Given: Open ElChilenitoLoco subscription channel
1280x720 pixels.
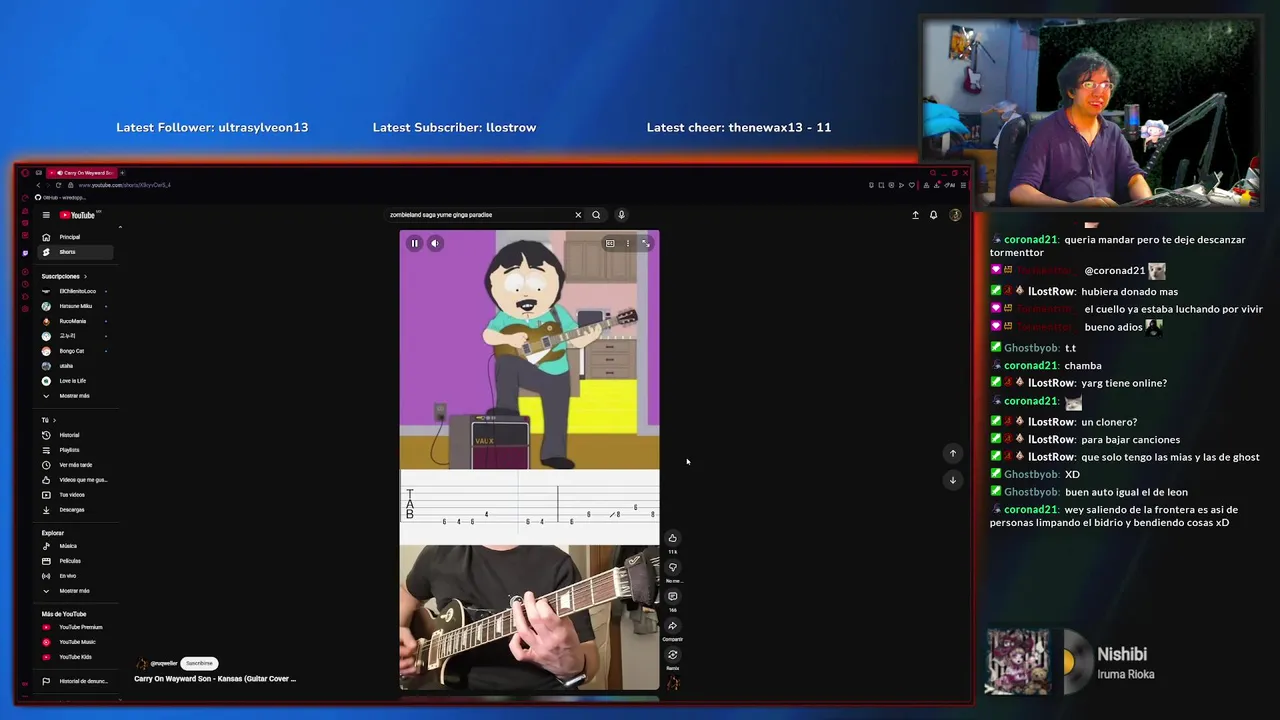Looking at the screenshot, I should [x=75, y=291].
